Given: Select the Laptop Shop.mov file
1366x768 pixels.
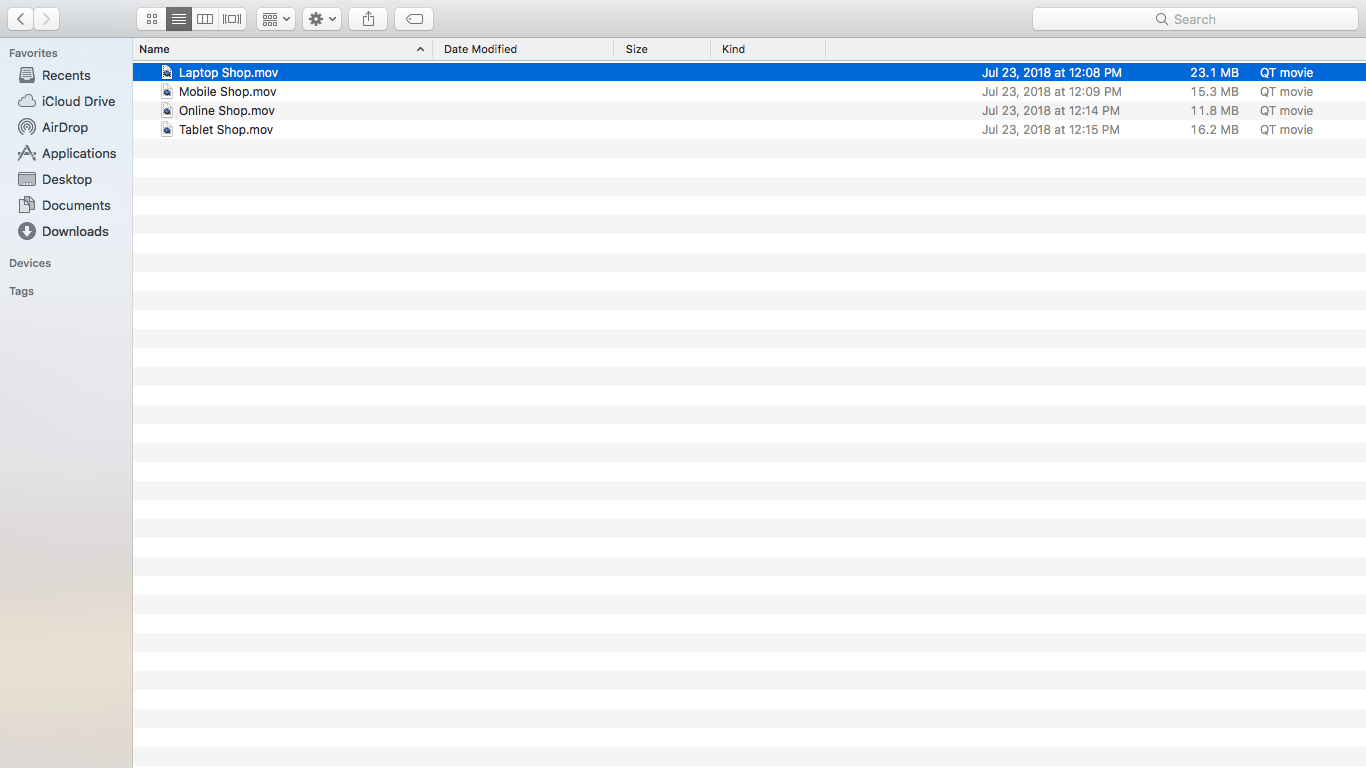Looking at the screenshot, I should click(x=749, y=72).
